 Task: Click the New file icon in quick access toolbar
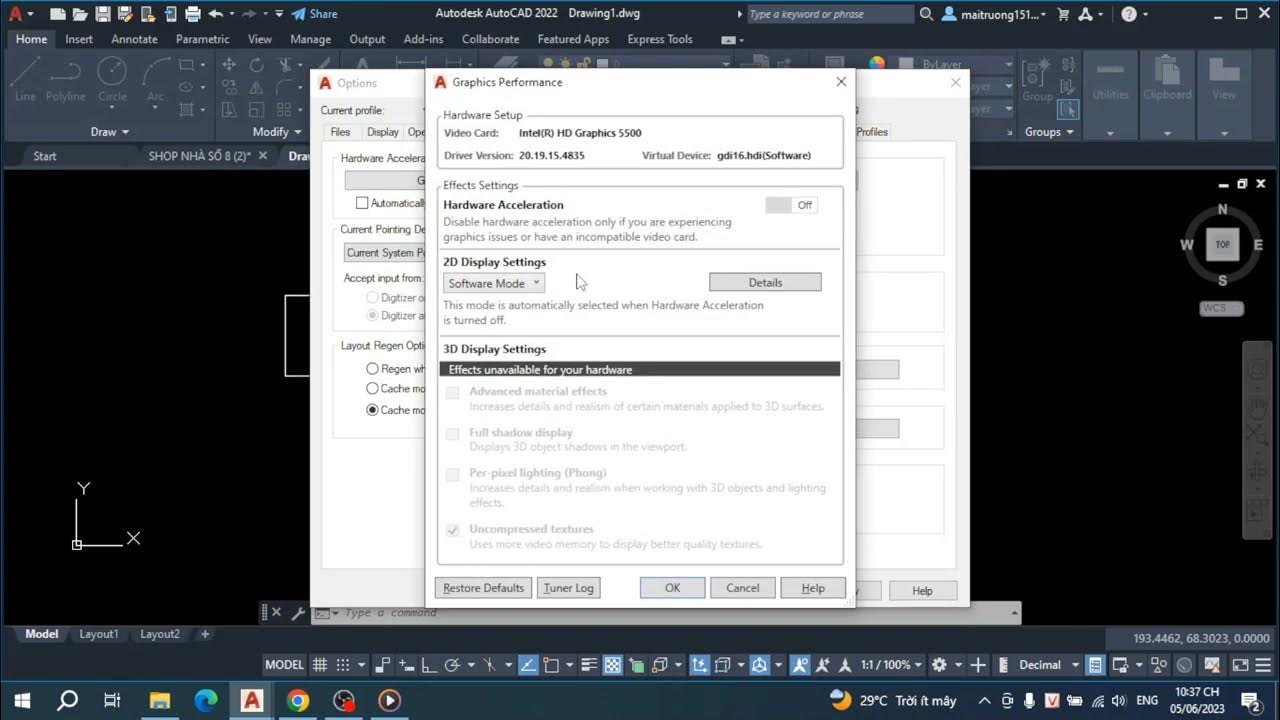[x=57, y=14]
